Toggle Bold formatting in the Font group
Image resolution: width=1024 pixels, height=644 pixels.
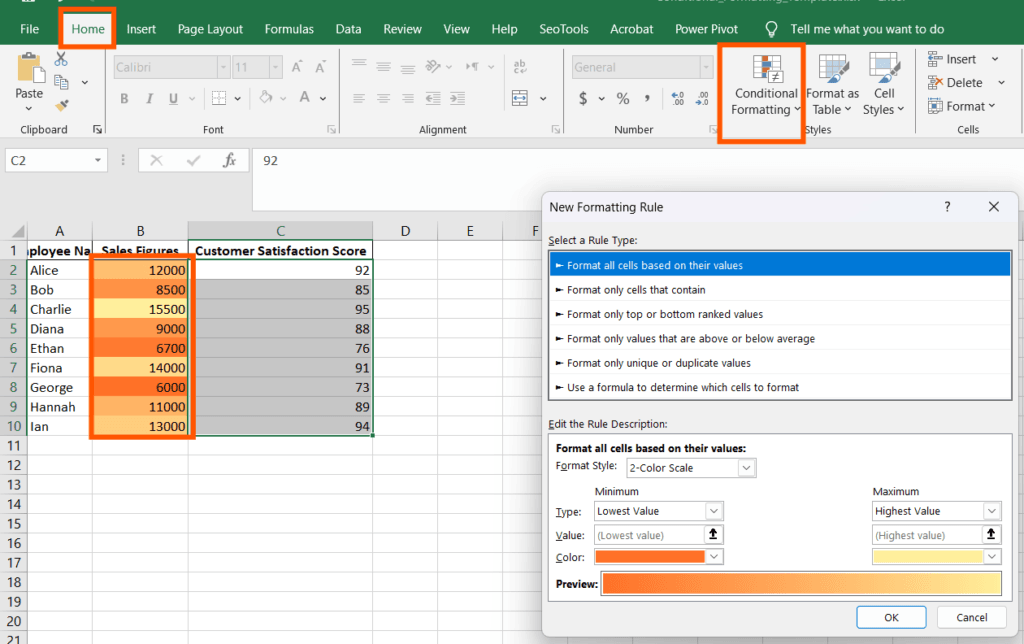125,99
